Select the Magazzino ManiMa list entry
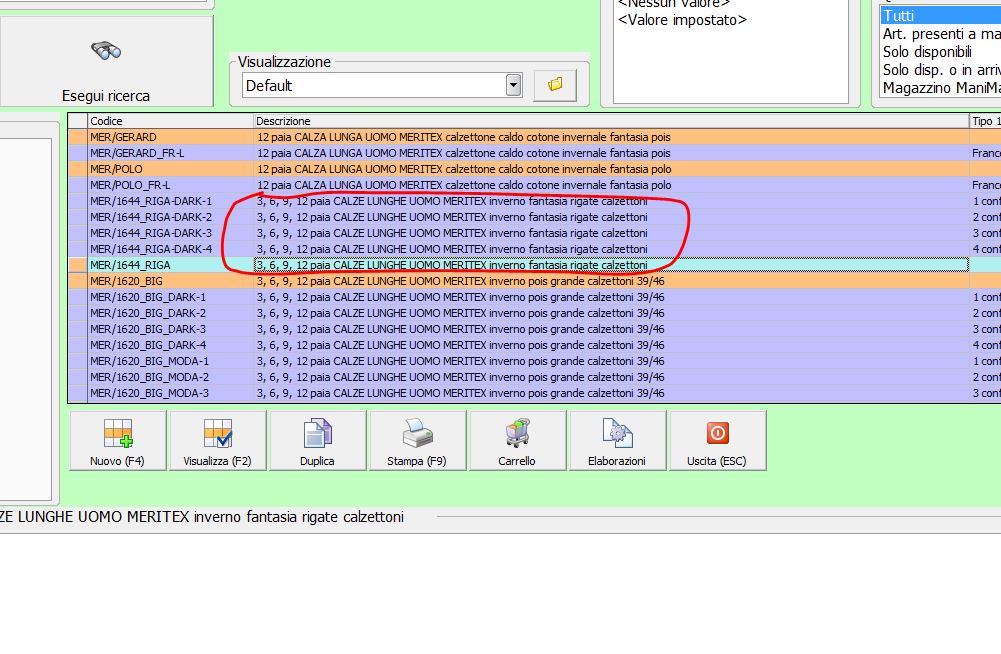The image size is (1001, 654). pyautogui.click(x=940, y=87)
